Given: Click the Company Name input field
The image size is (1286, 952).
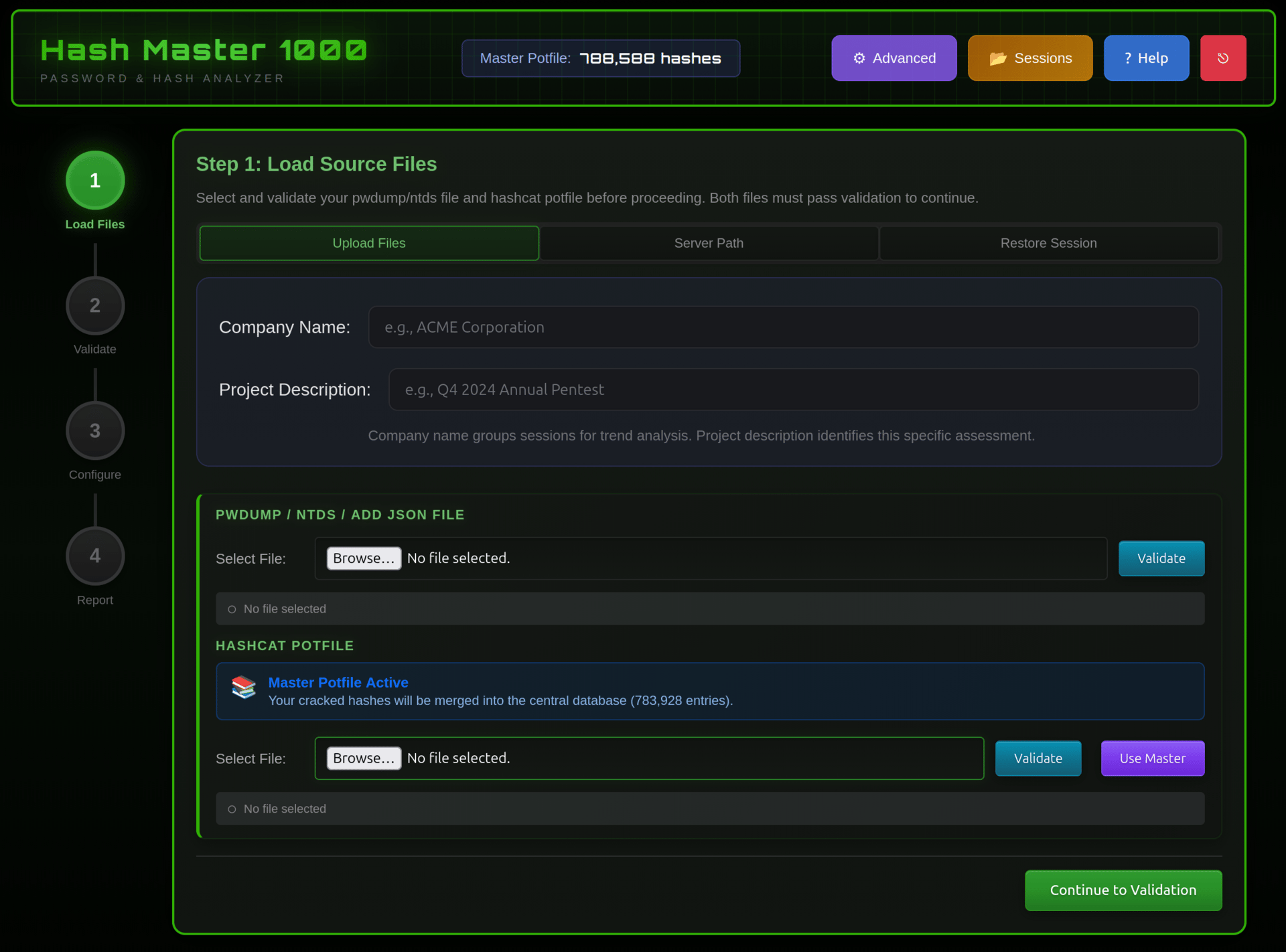Looking at the screenshot, I should tap(783, 327).
